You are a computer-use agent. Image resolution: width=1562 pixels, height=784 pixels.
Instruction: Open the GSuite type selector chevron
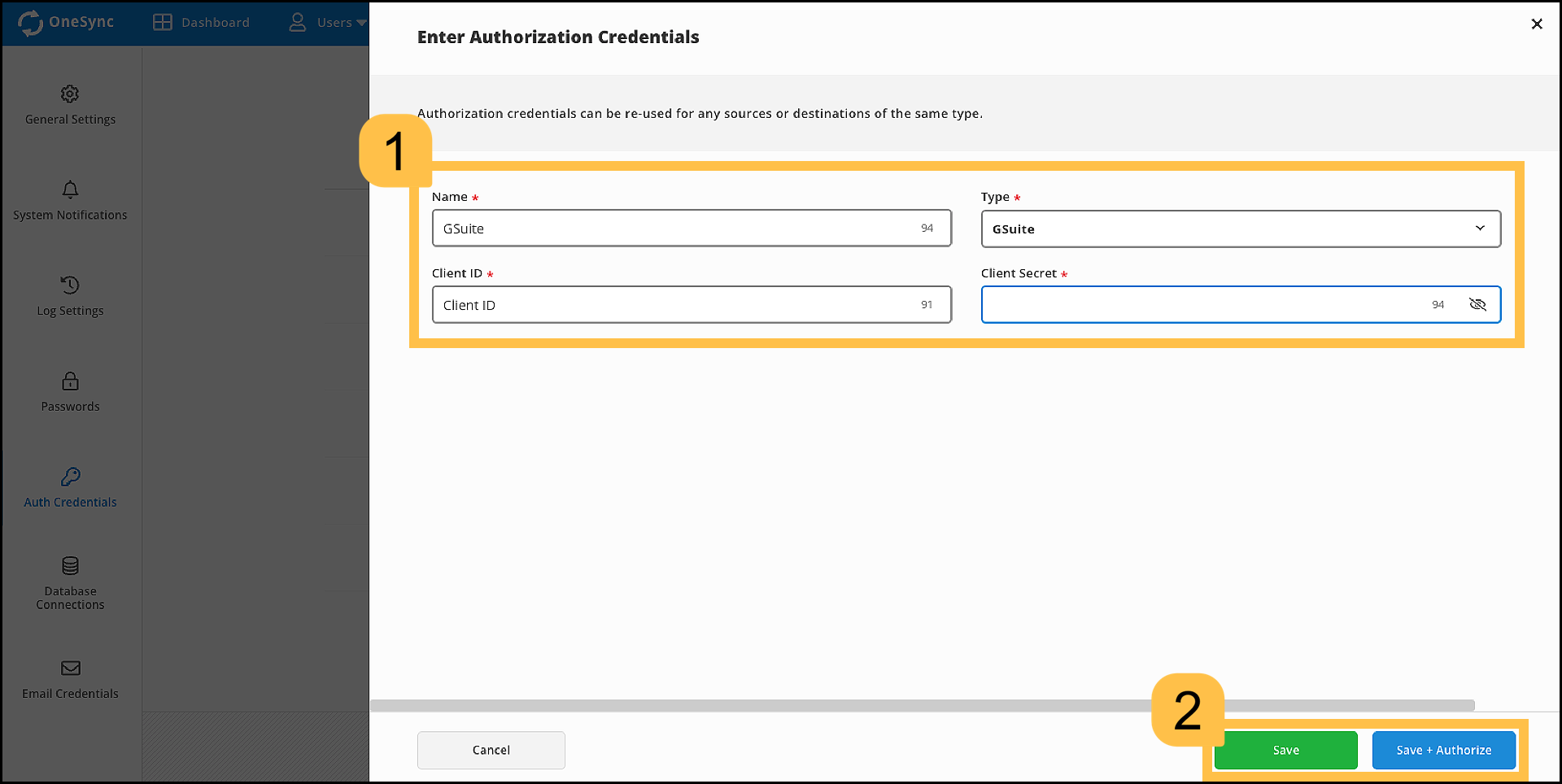[x=1479, y=229]
